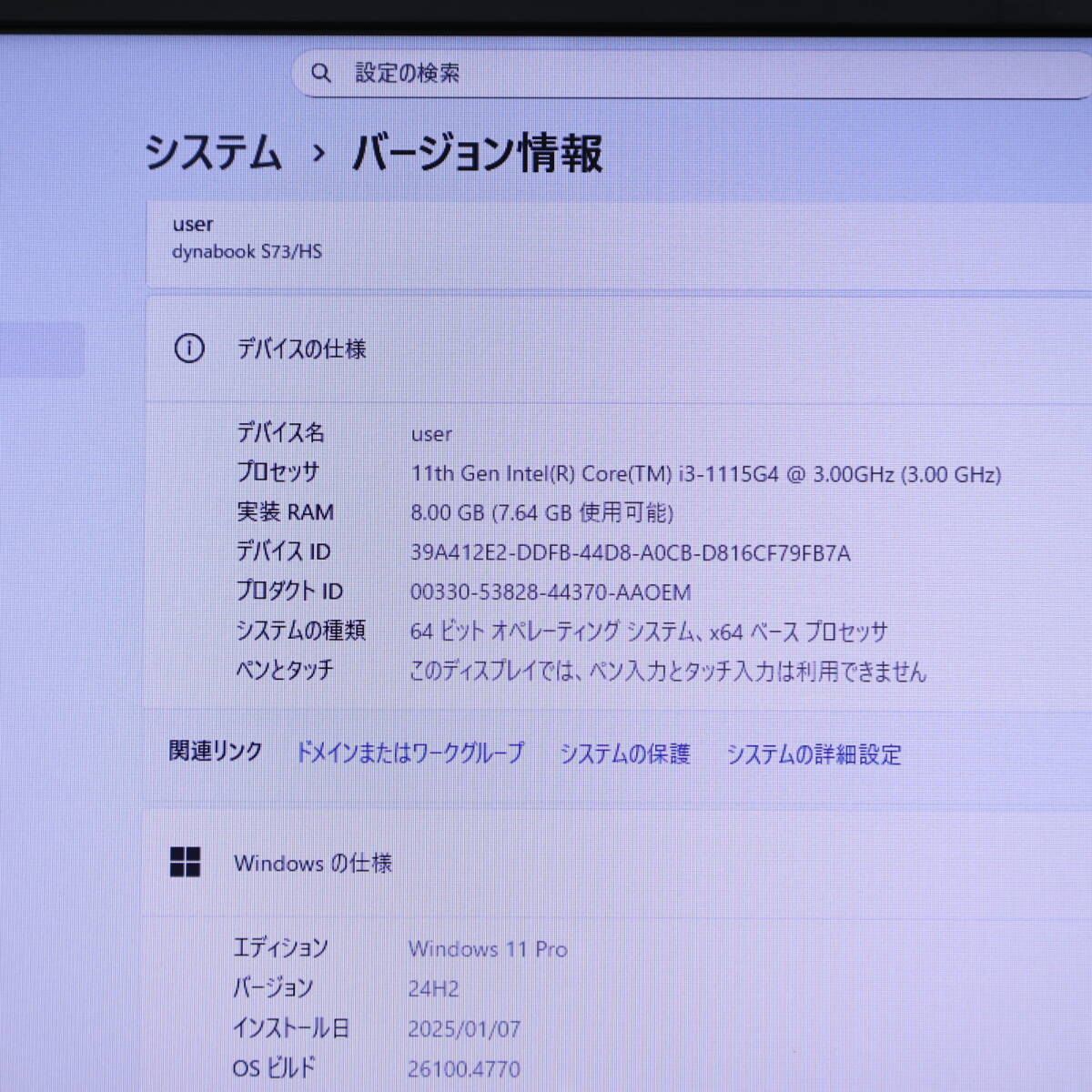This screenshot has height=1092, width=1092.
Task: Go back to システム breadcrumb
Action: click(213, 152)
